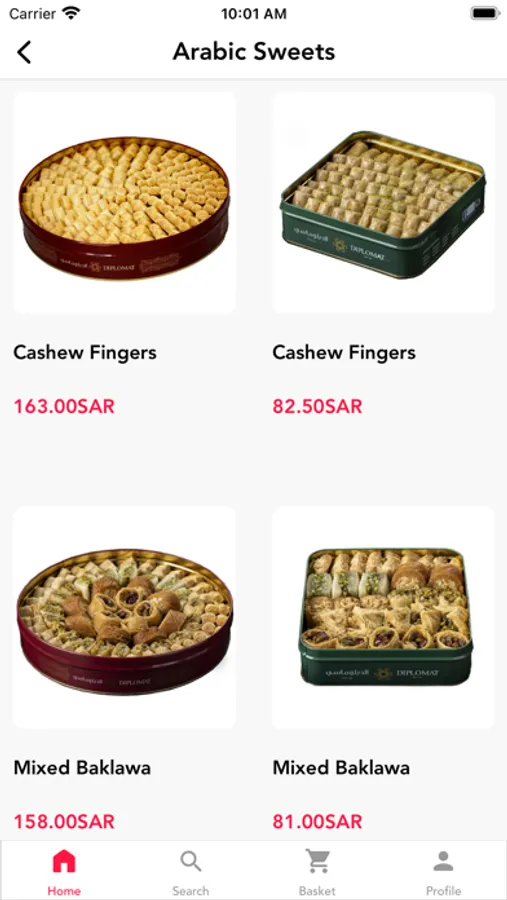The image size is (507, 900).
Task: Click the 81.00SAR price label
Action: pyautogui.click(x=318, y=821)
